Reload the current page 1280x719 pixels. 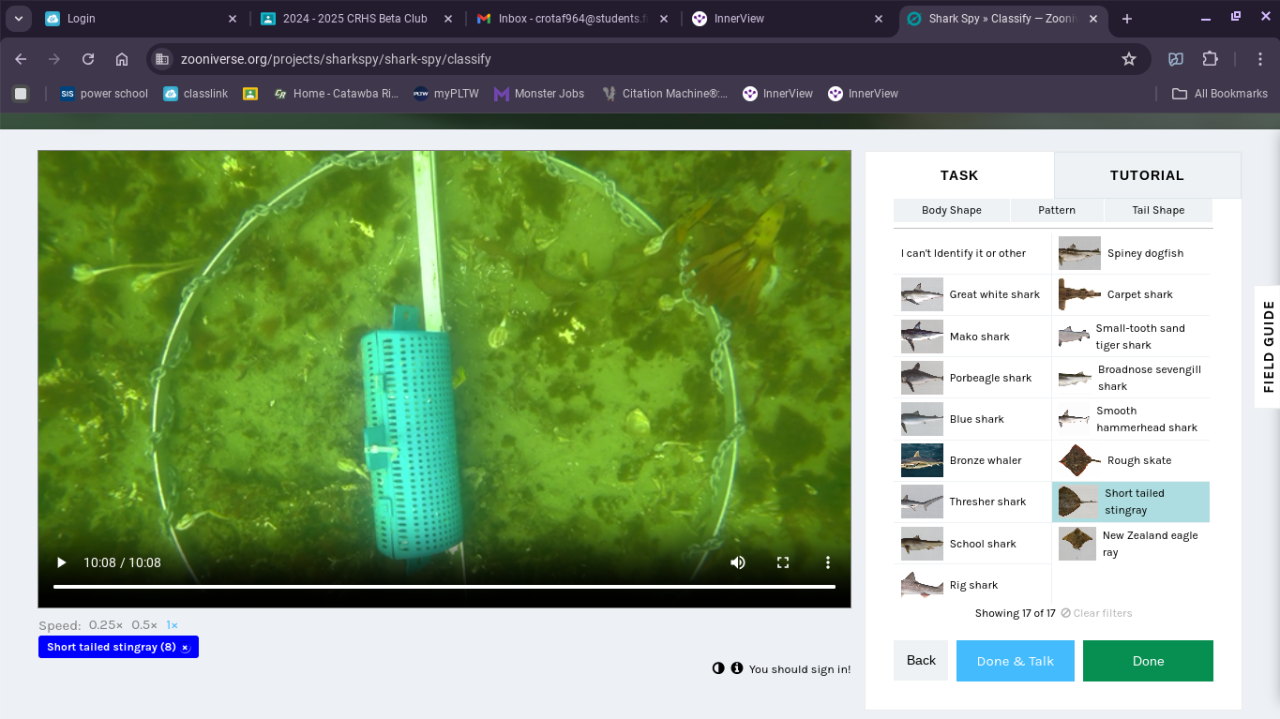[x=88, y=59]
